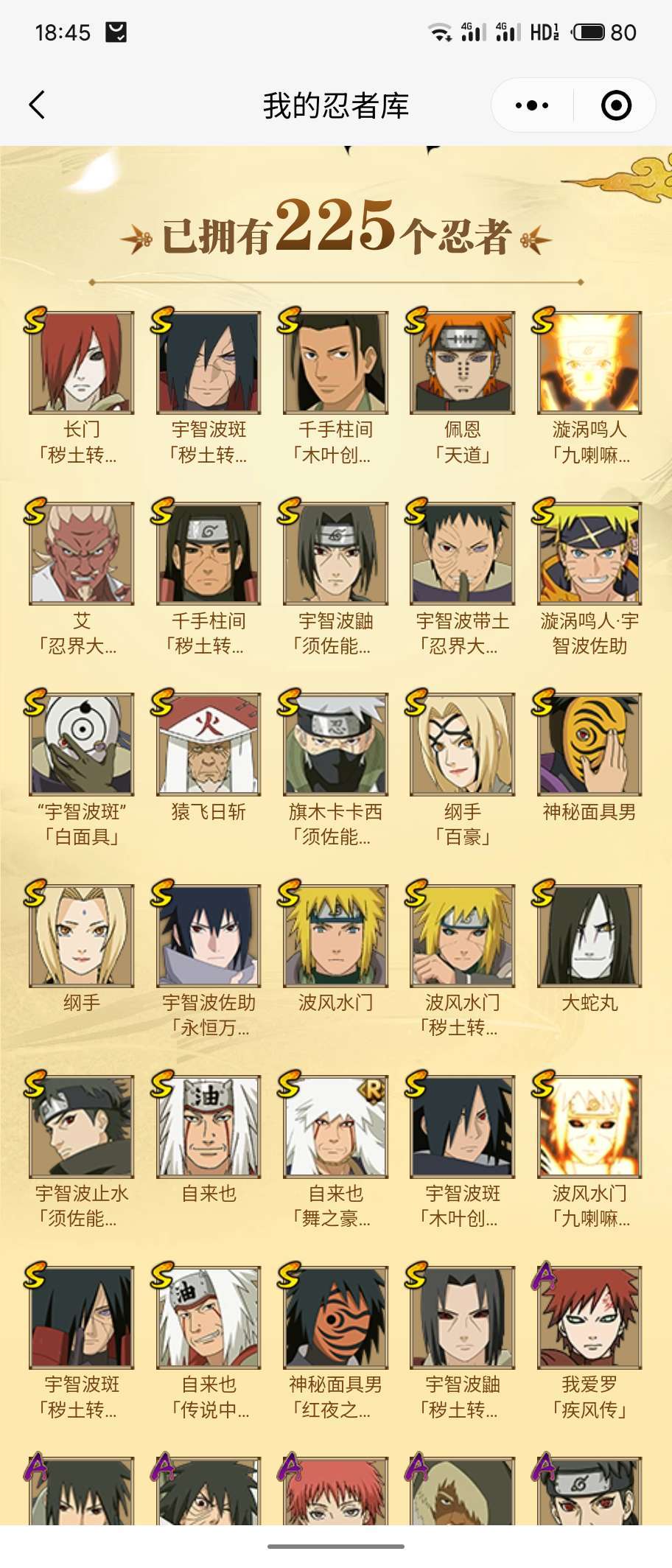Tap 我爱罗「疾风传」A-rank portrait

[x=589, y=1317]
